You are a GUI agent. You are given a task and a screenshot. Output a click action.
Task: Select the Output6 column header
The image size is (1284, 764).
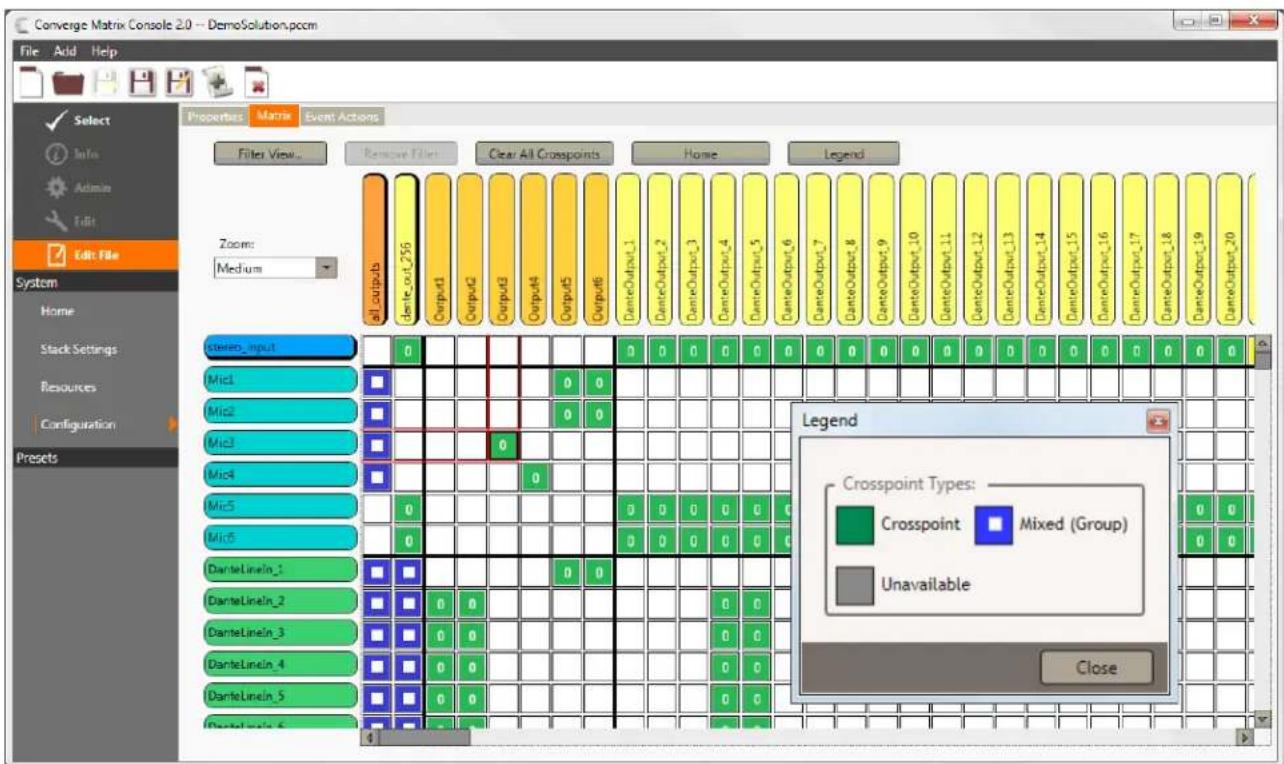(599, 248)
